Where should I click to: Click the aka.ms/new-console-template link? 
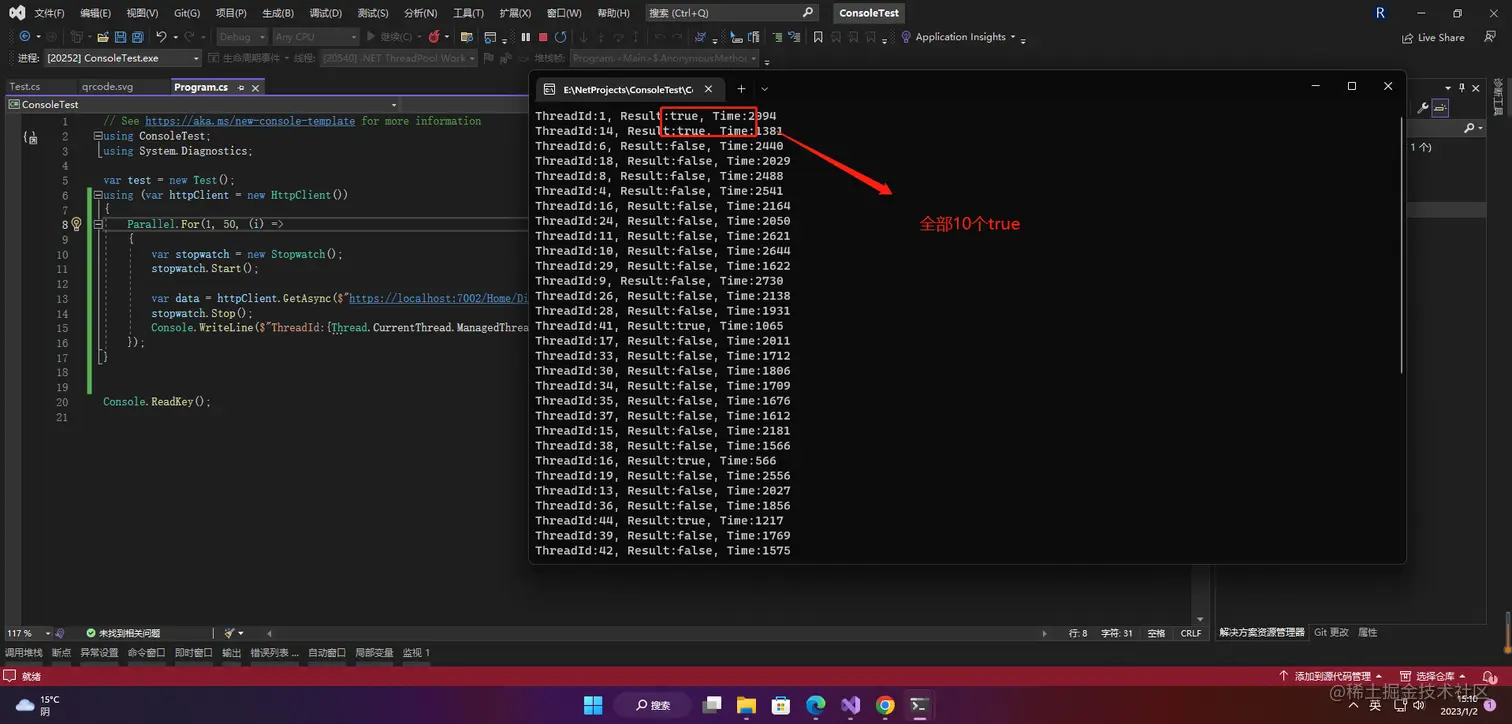click(250, 121)
